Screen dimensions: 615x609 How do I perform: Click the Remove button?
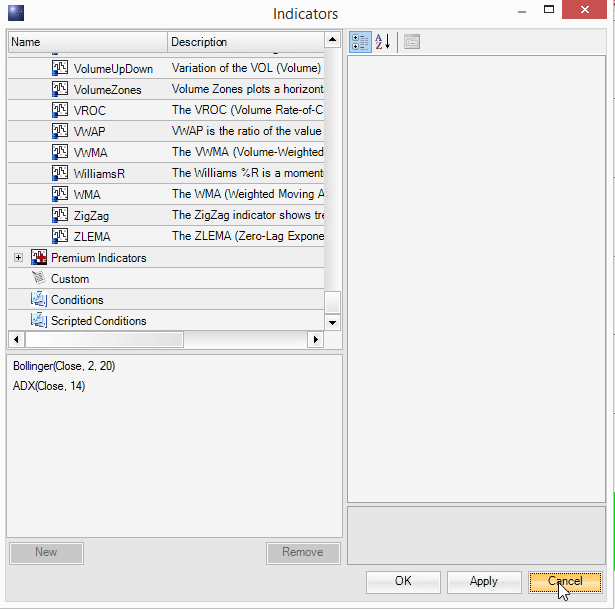click(x=303, y=553)
